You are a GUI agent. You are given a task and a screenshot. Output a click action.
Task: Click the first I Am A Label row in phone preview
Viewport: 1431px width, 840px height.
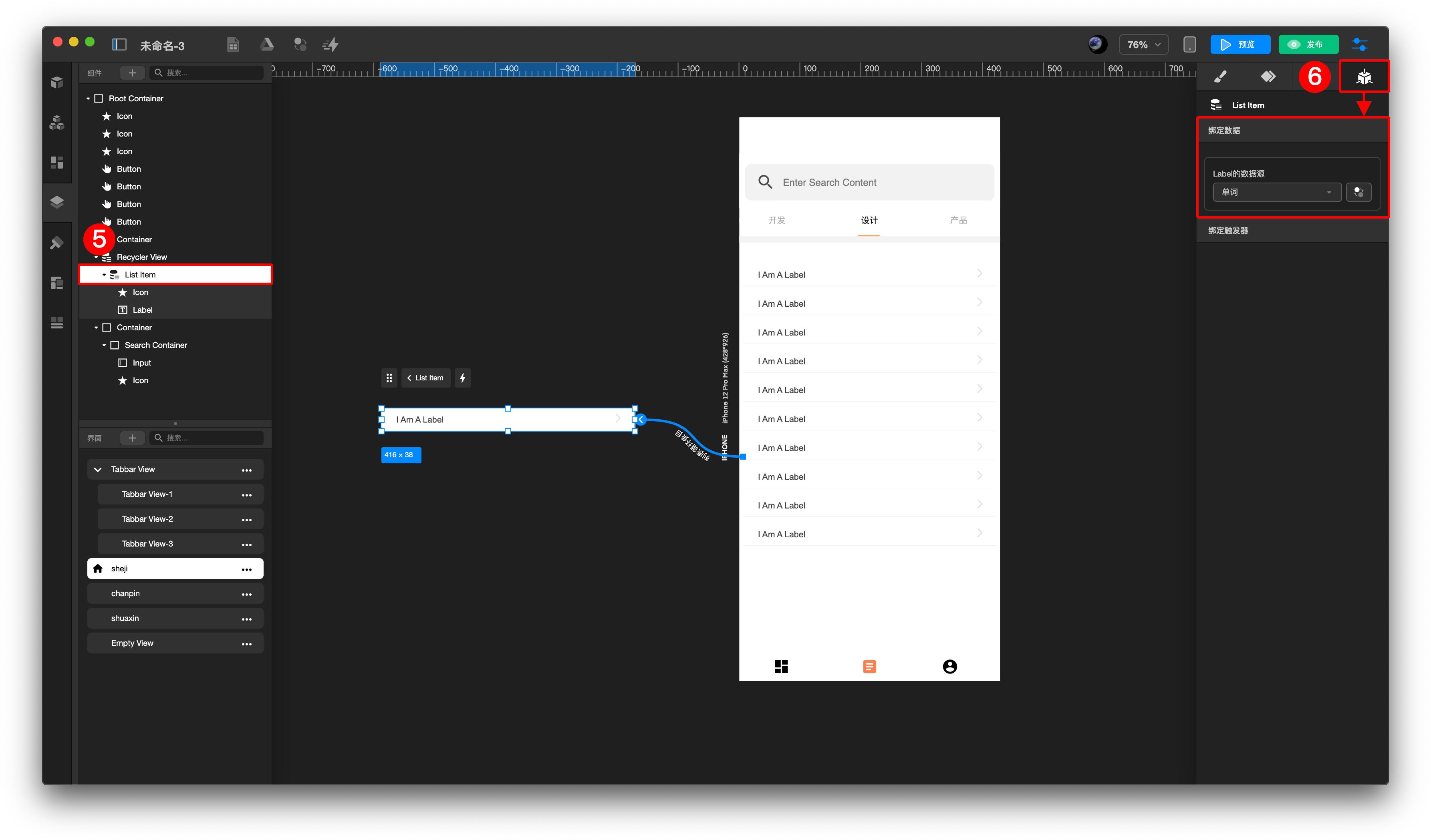coord(869,275)
